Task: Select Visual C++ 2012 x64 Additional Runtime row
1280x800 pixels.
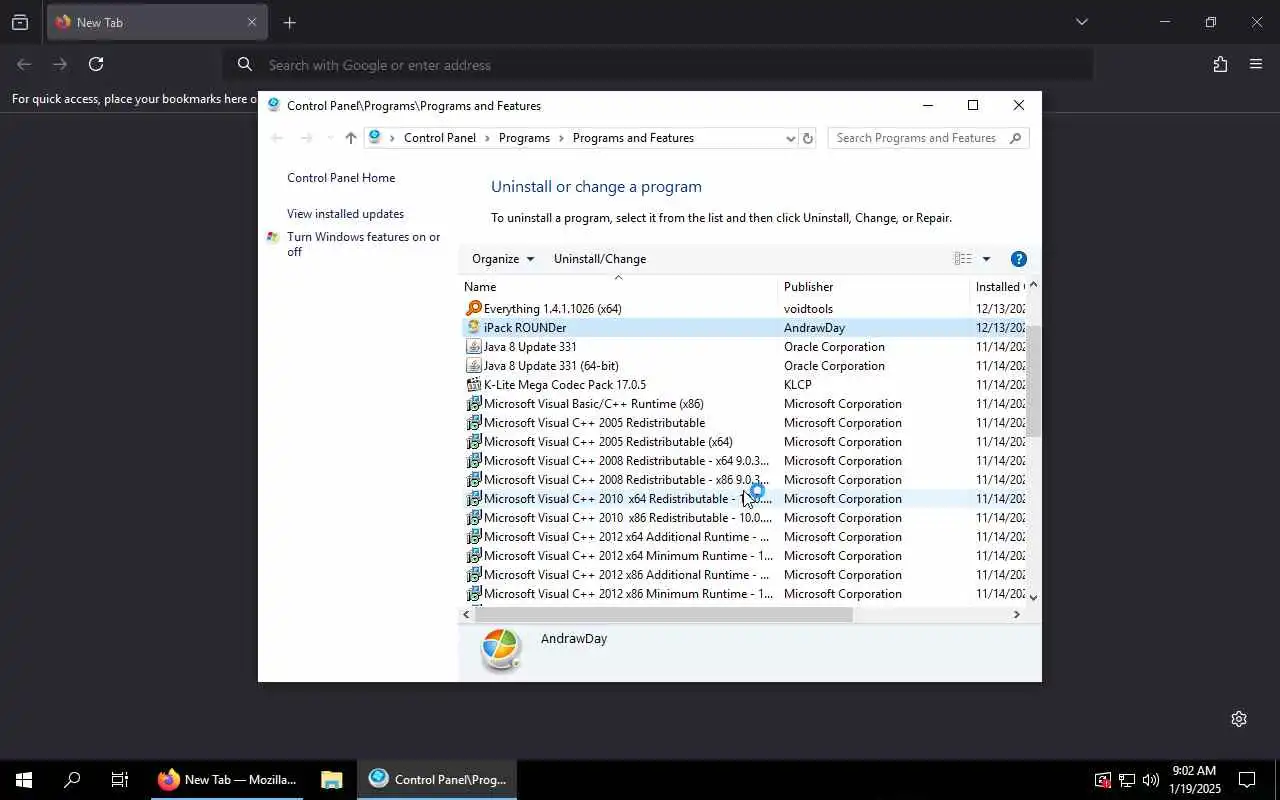Action: [x=742, y=537]
